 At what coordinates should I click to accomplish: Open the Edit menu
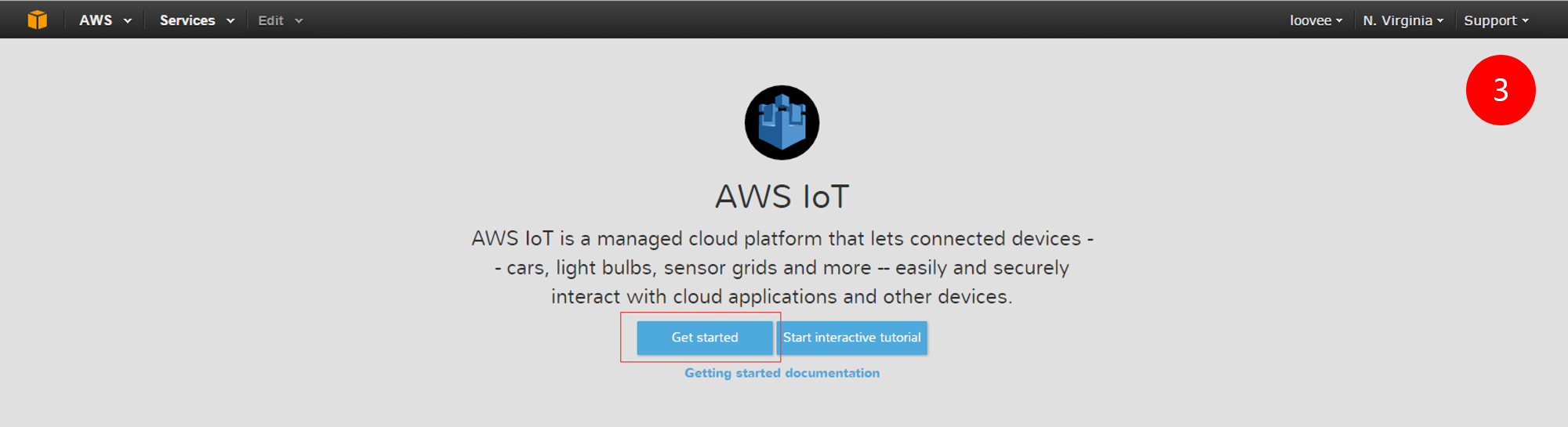[280, 20]
